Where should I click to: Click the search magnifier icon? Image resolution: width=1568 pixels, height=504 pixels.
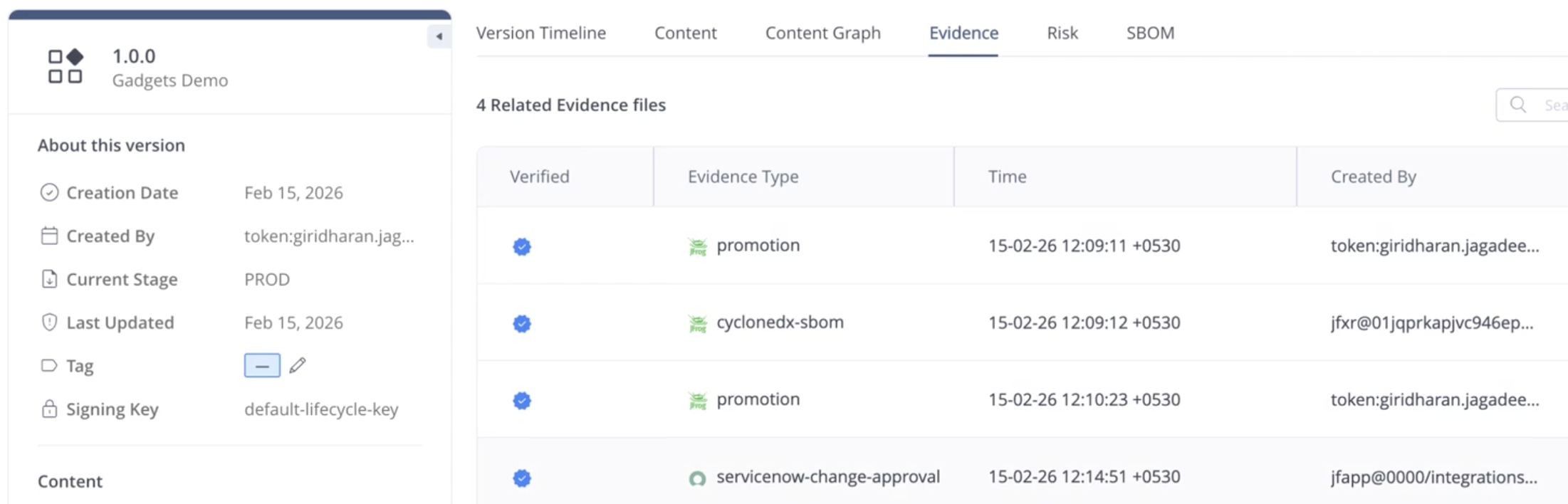point(1517,105)
